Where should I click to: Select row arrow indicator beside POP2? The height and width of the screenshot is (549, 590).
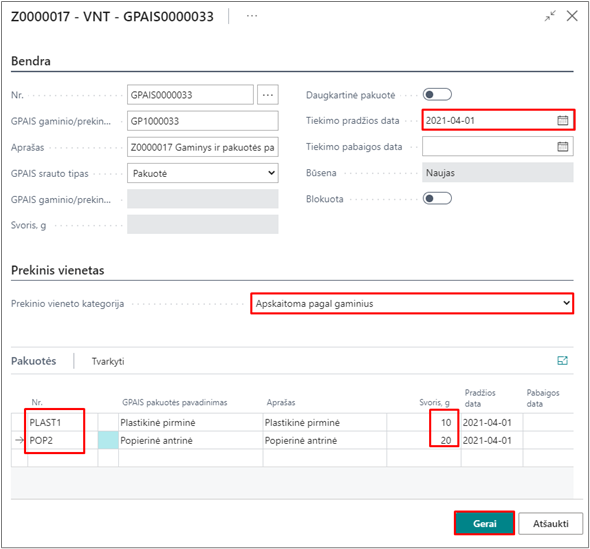click(x=19, y=440)
